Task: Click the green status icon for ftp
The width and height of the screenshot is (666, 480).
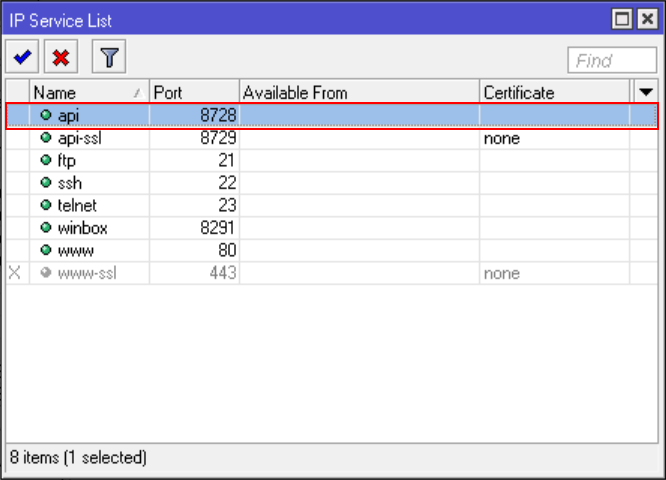Action: 46,160
